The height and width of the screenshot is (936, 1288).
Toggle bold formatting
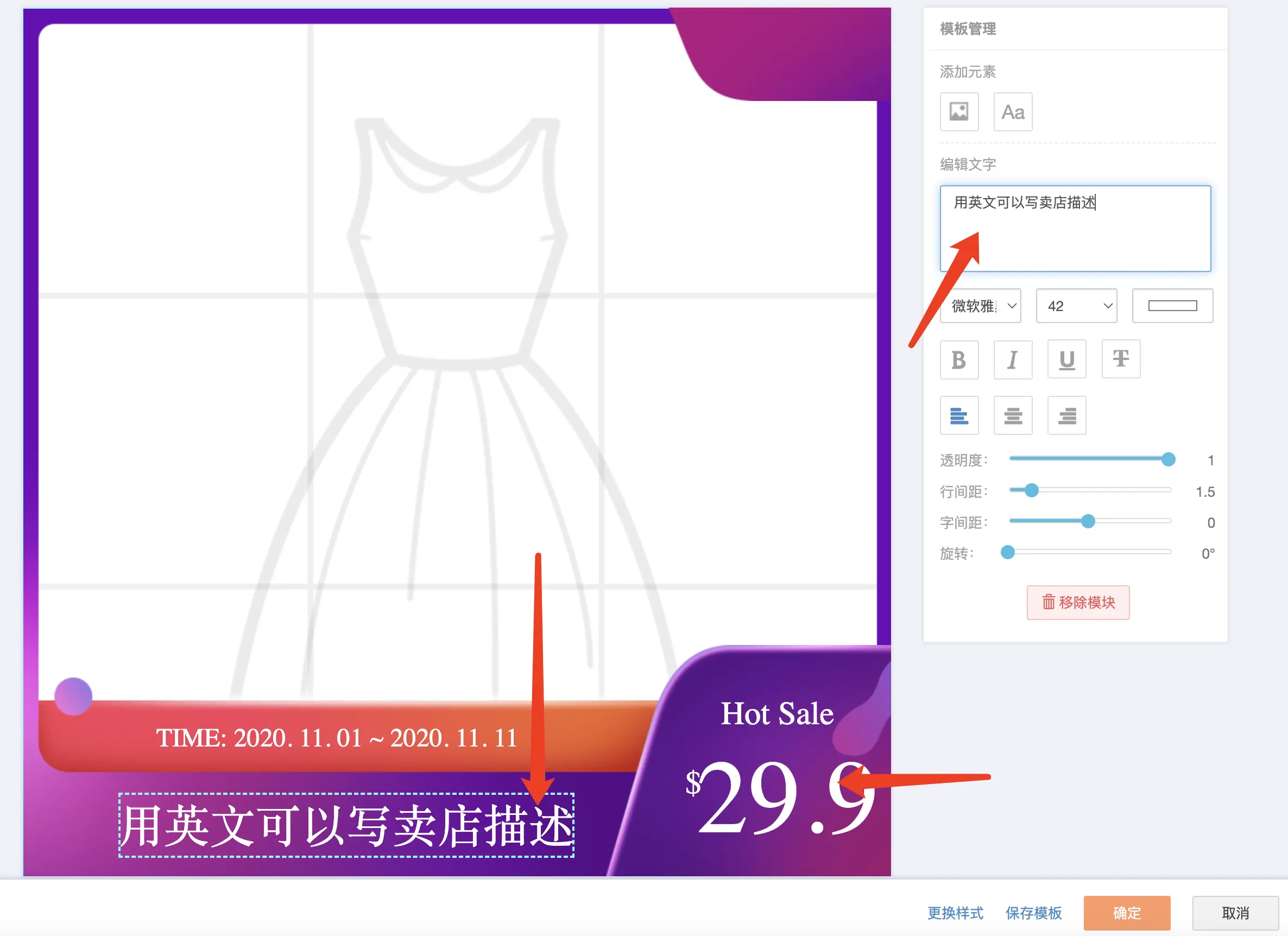[x=958, y=359]
